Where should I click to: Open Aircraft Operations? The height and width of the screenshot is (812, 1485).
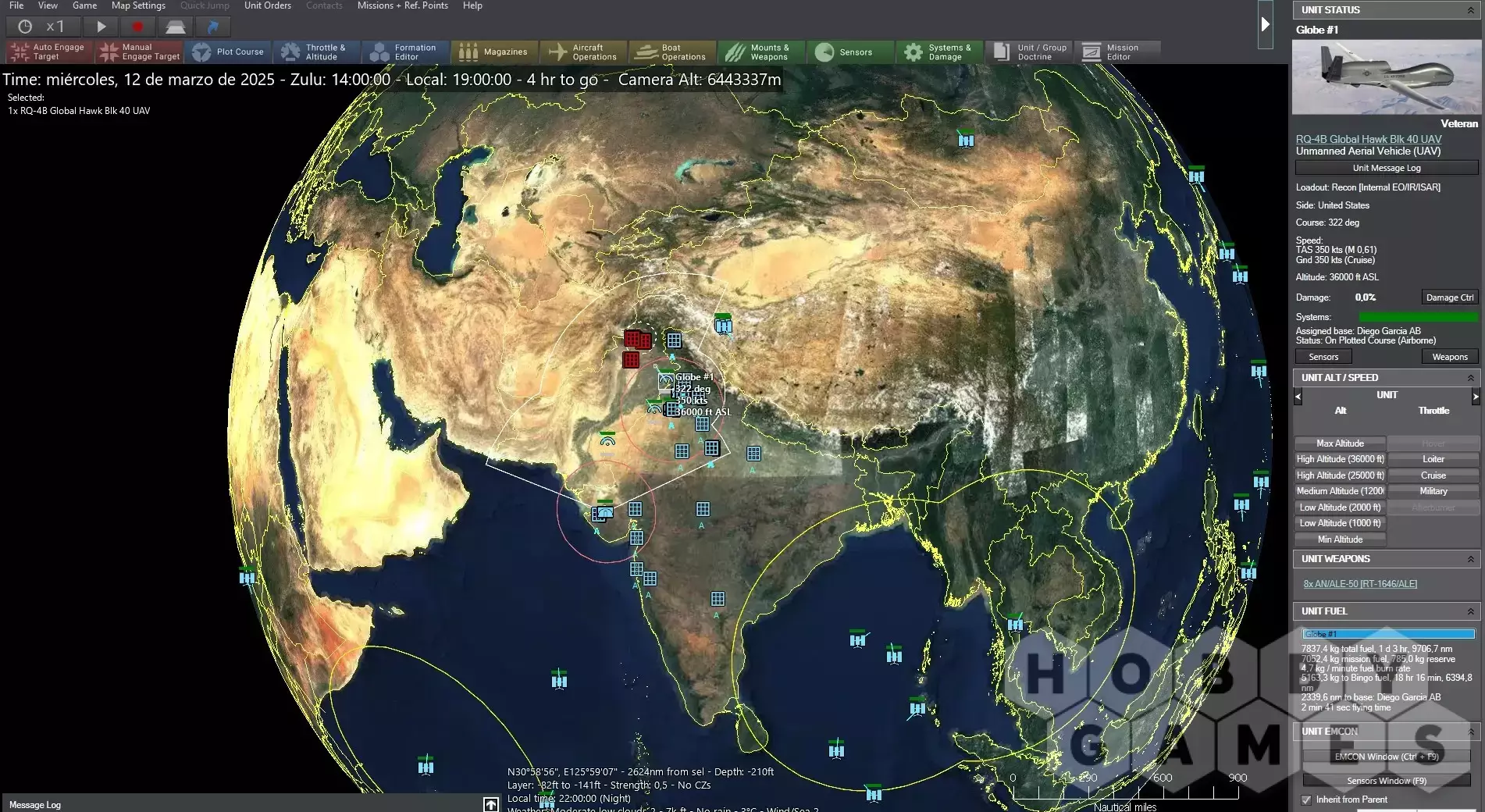[583, 52]
